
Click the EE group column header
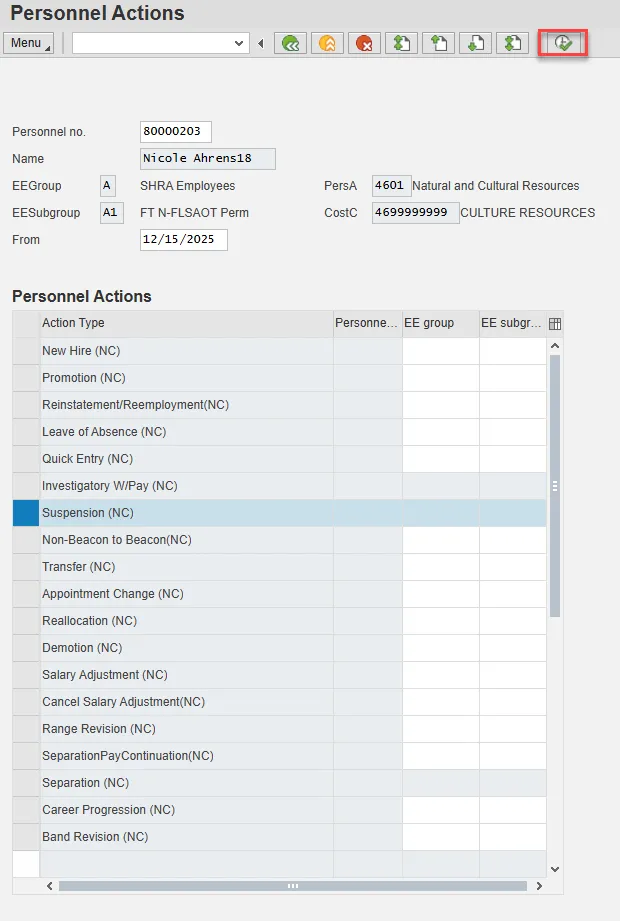point(440,323)
